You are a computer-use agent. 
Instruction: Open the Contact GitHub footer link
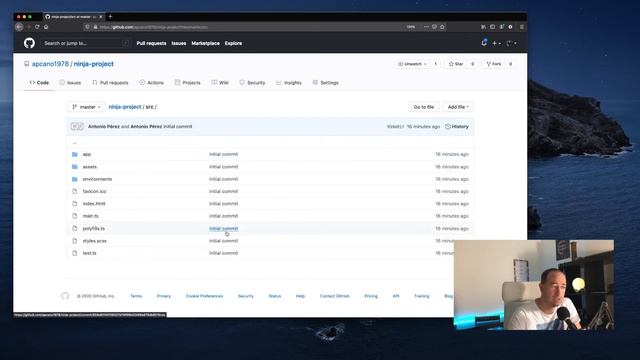[335, 296]
